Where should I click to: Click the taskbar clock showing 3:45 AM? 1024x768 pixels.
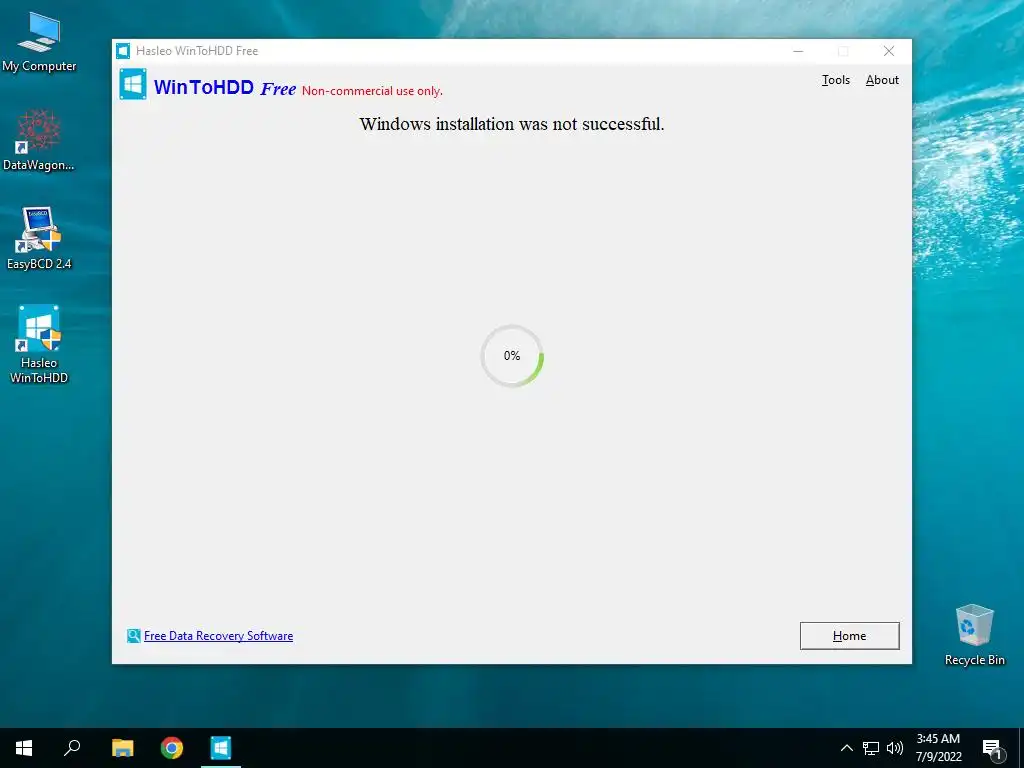click(x=938, y=739)
